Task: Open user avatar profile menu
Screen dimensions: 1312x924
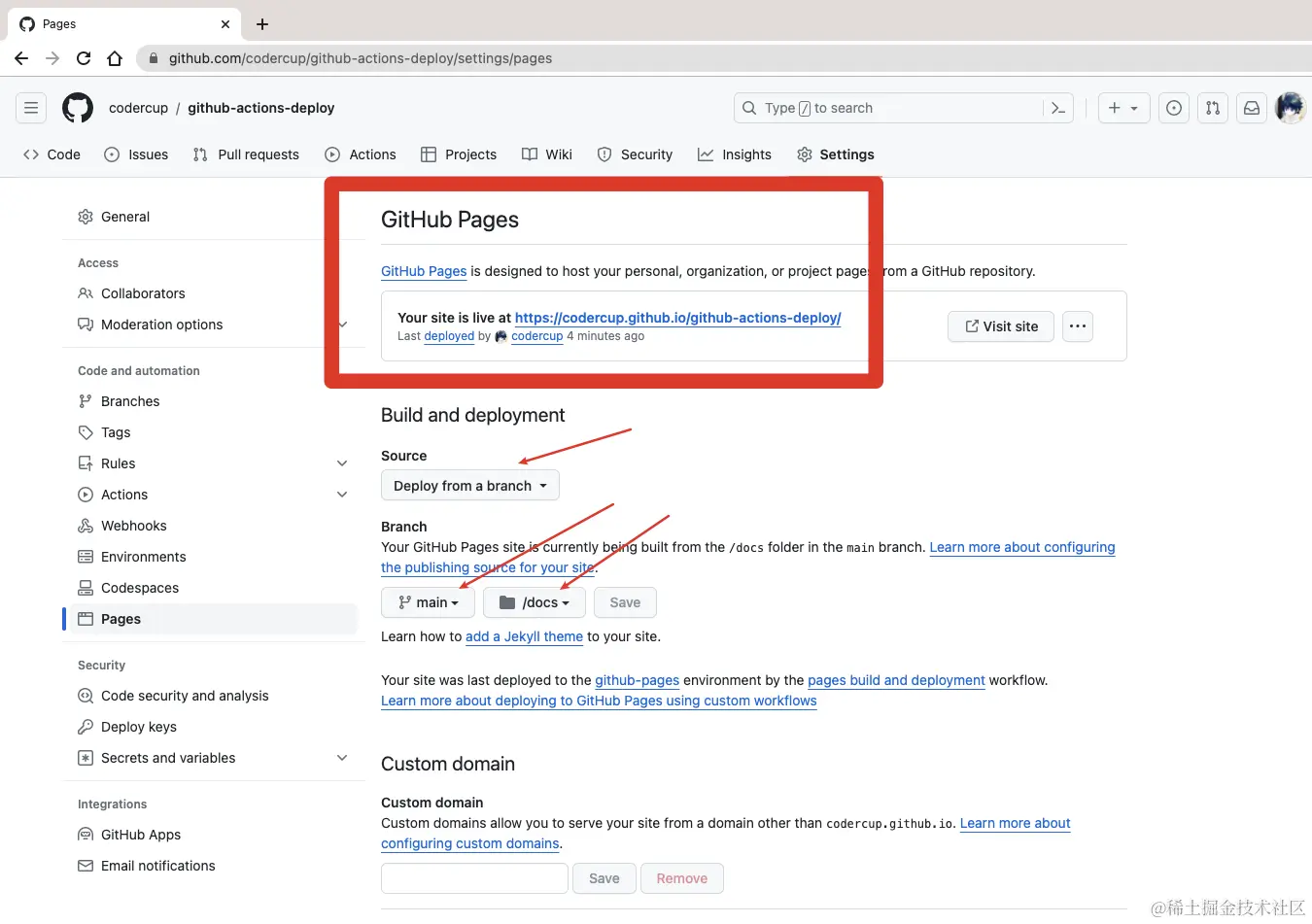Action: point(1291,108)
